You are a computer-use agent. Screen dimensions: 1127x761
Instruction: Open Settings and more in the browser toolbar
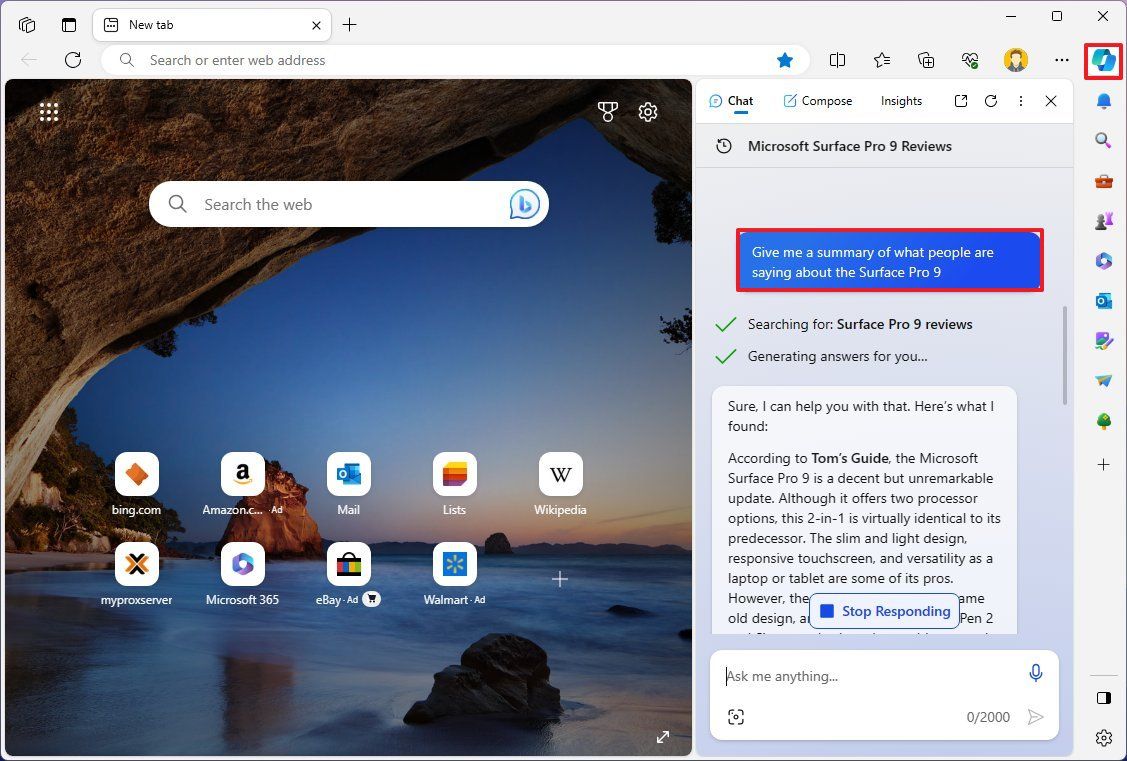(x=1062, y=60)
